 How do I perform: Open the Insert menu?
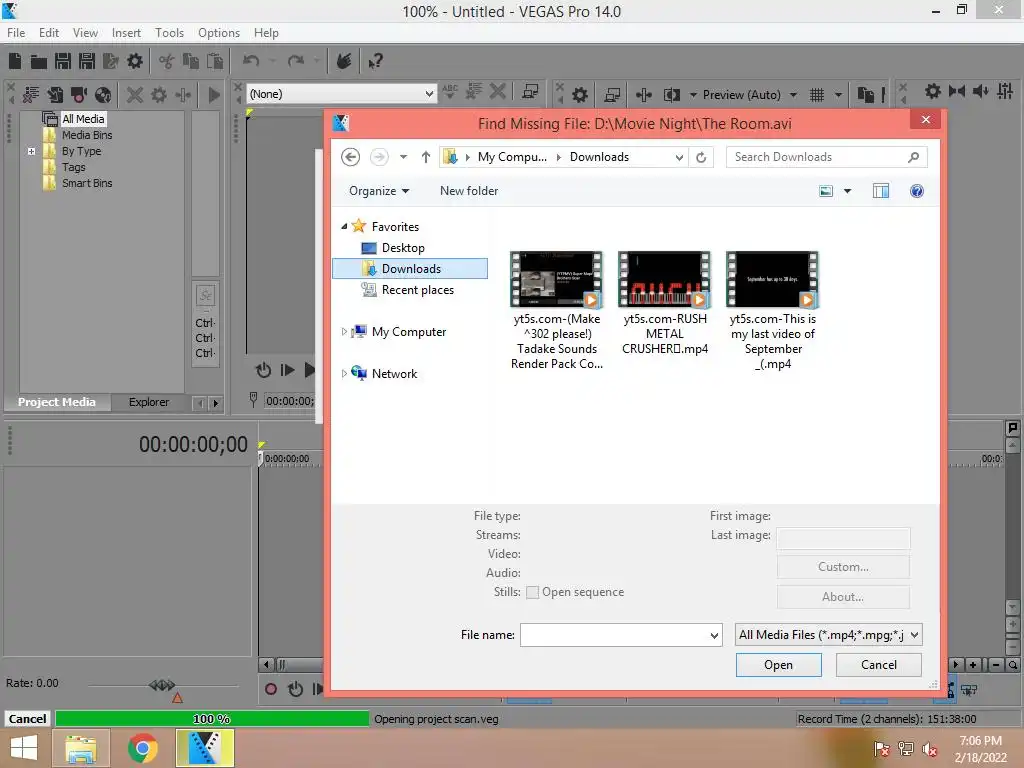pos(126,33)
